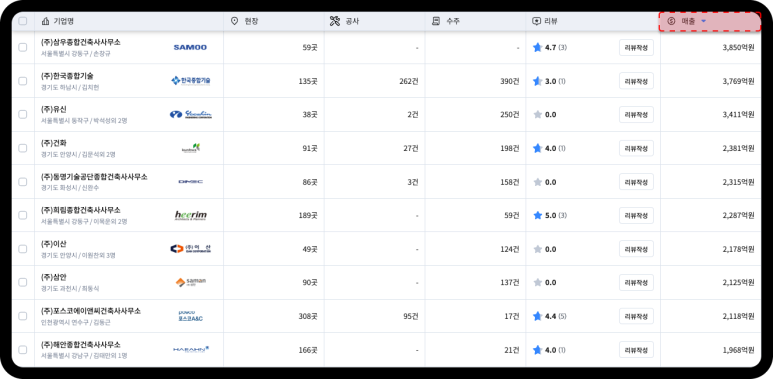Click the building icon beside 기업명 header
This screenshot has height=379, width=773.
pos(45,21)
